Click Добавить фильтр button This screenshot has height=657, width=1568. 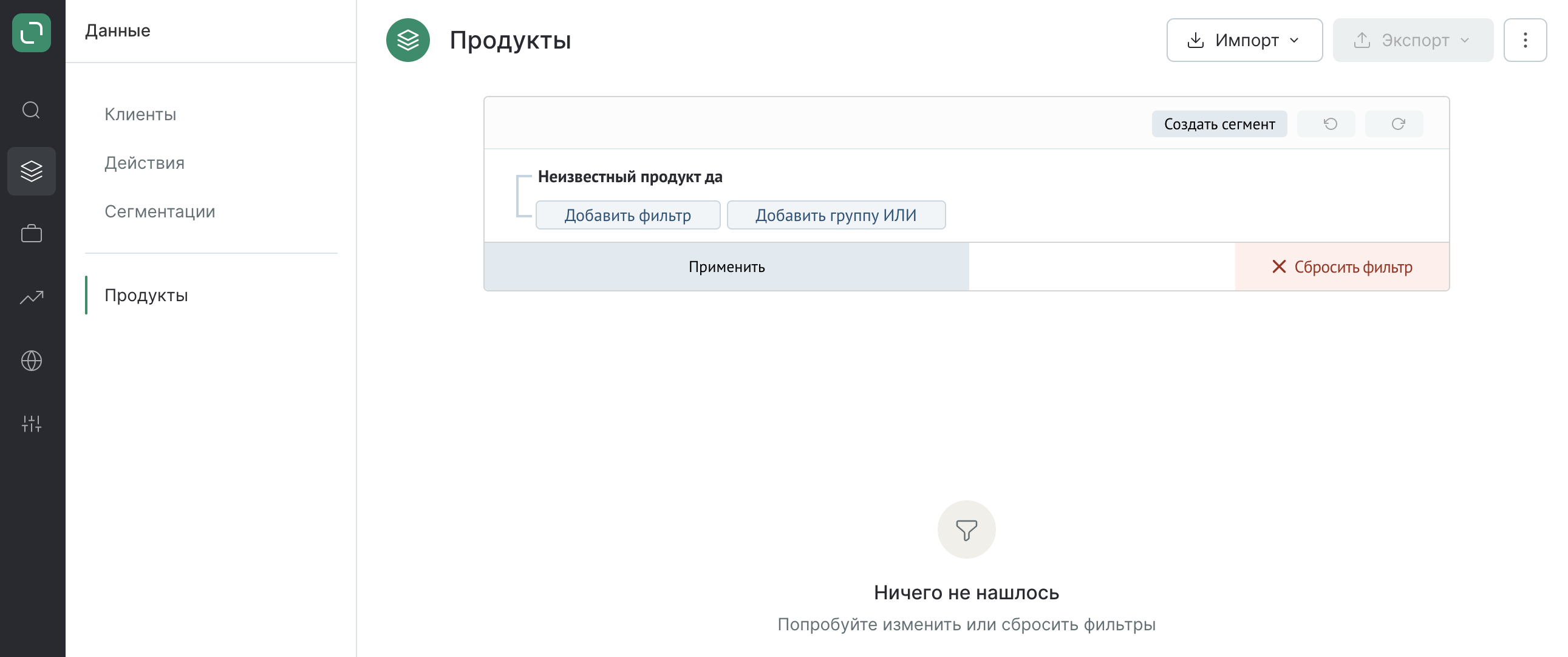coord(627,216)
